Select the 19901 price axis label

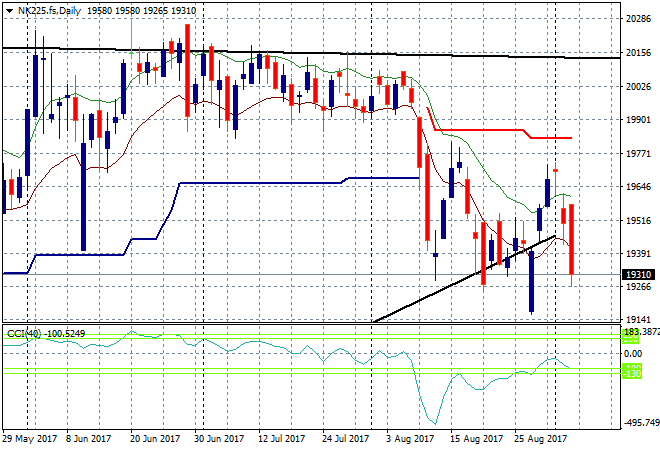(x=639, y=120)
